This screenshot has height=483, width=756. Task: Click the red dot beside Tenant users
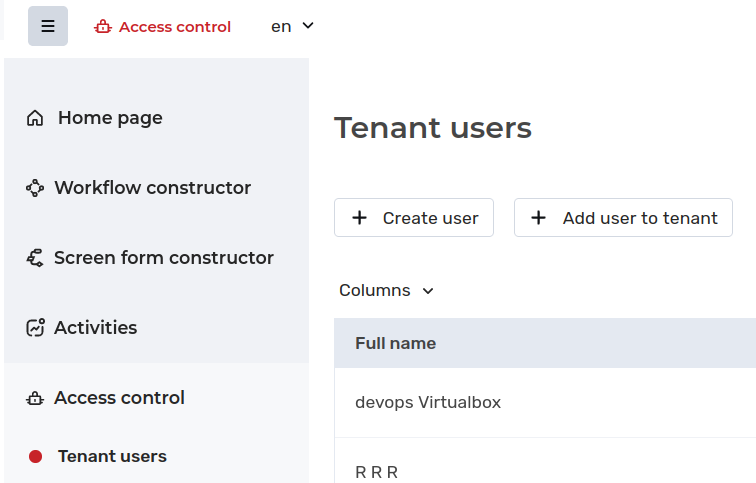(35, 456)
